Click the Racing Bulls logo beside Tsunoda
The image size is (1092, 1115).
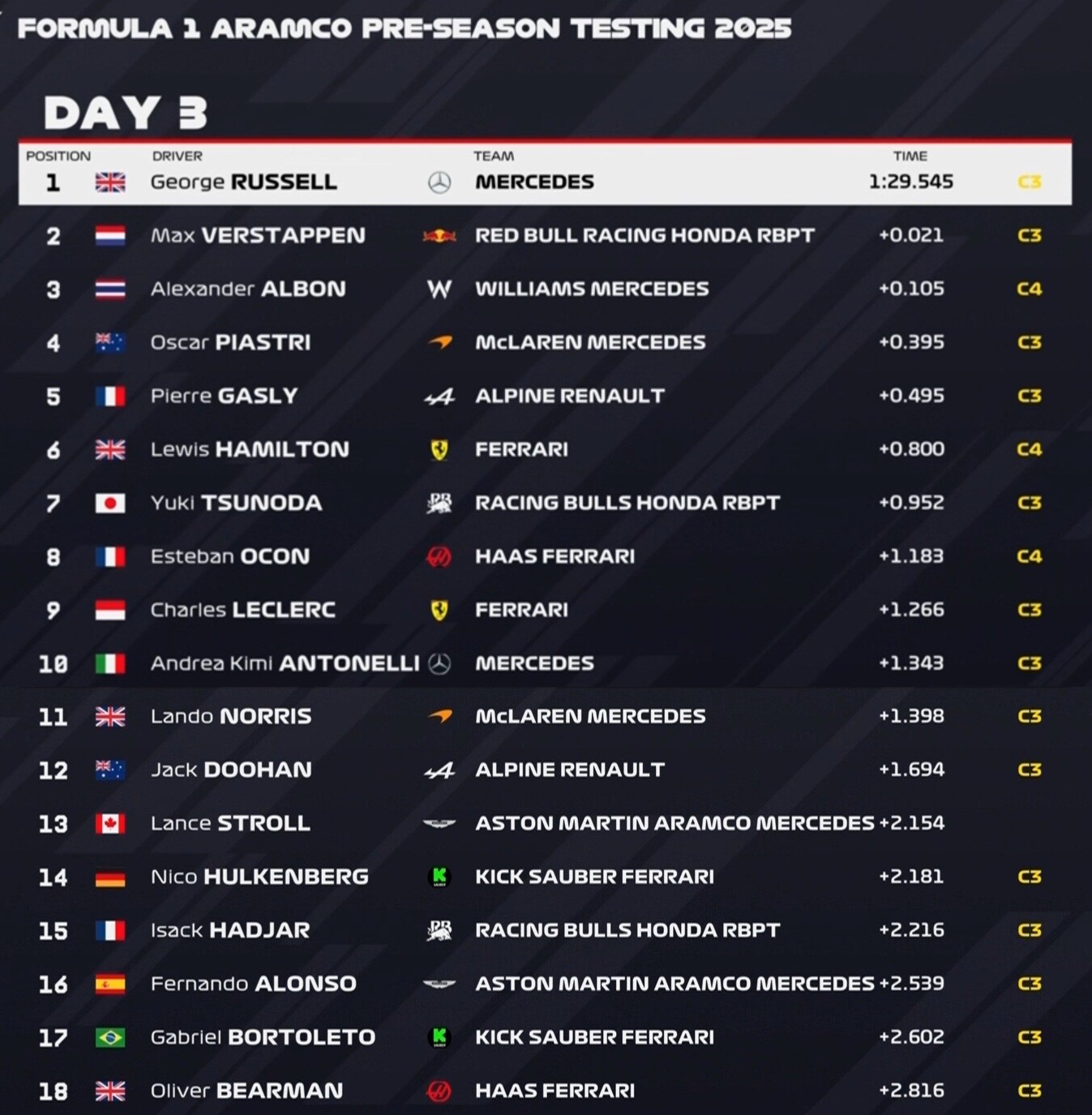click(439, 504)
